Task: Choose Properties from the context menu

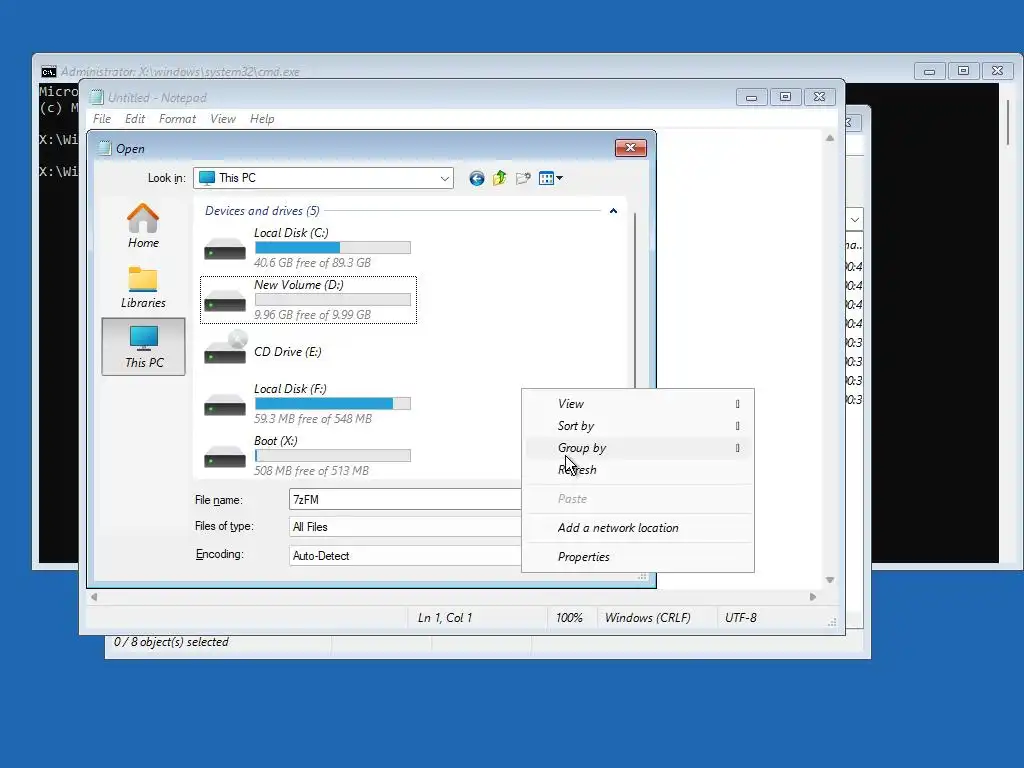Action: coord(639,557)
